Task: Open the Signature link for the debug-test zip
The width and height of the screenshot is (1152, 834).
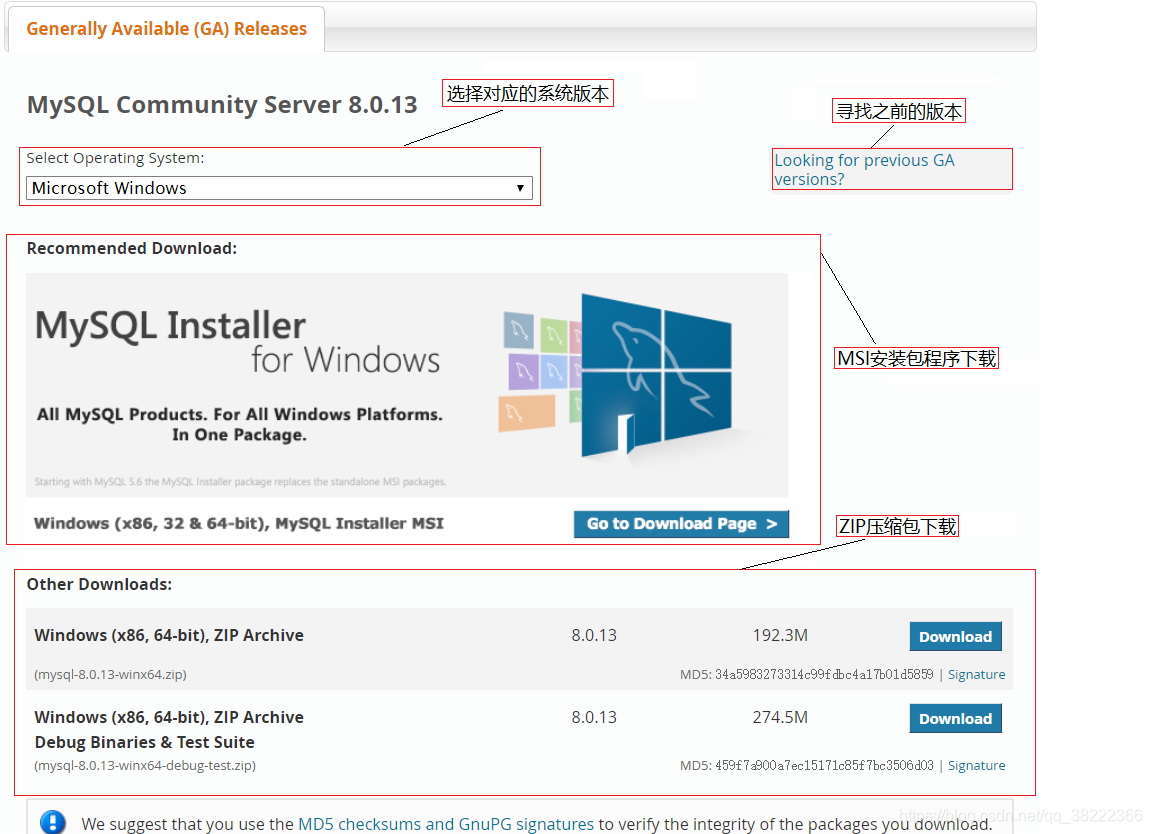Action: click(976, 766)
